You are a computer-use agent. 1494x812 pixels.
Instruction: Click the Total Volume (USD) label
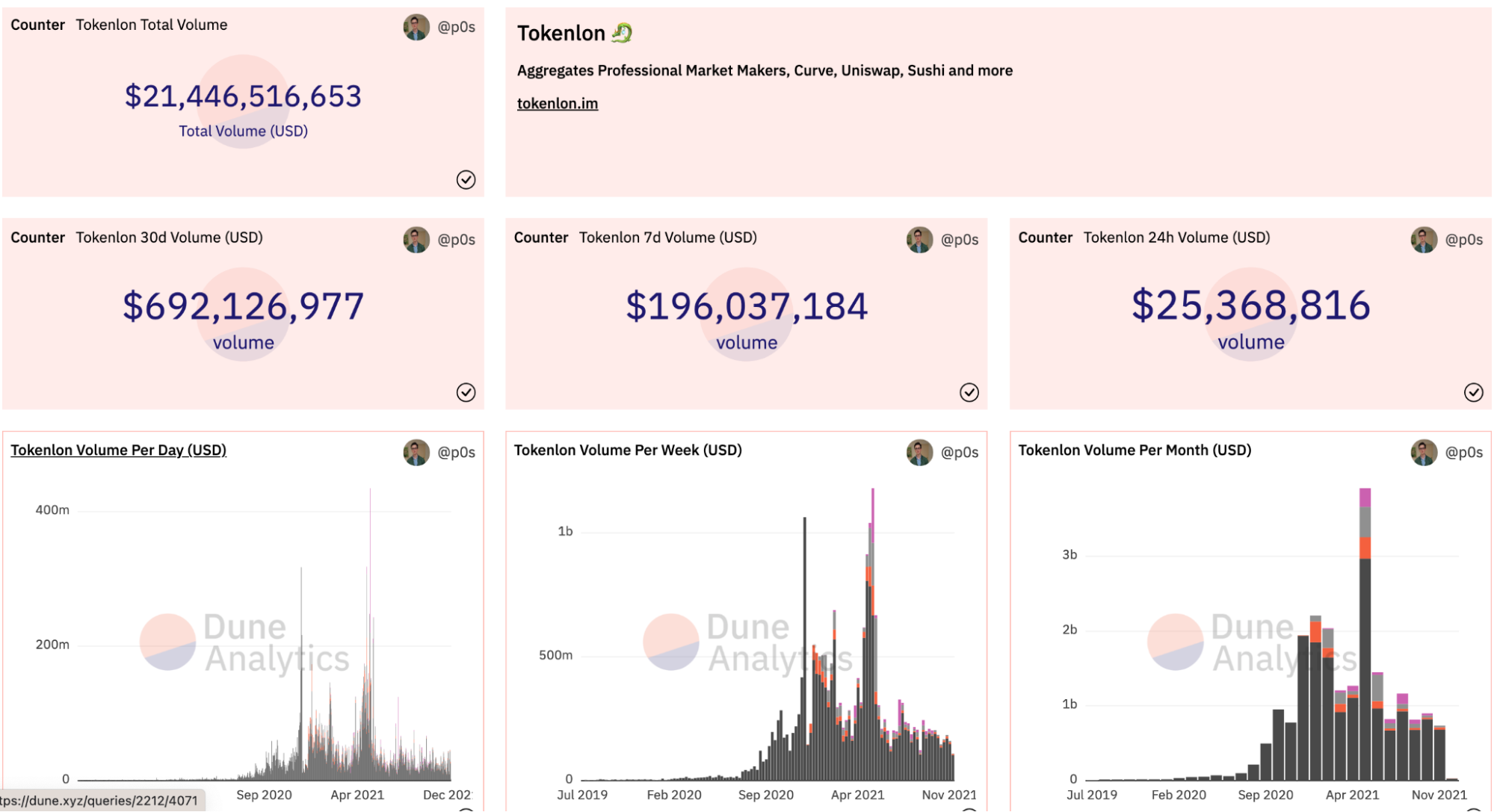coord(243,131)
